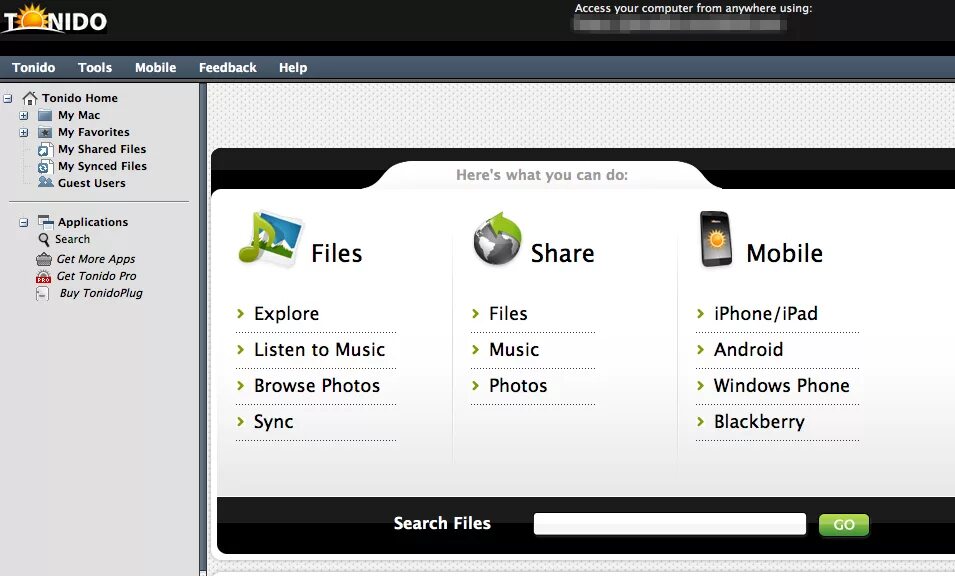Click the My Synced Files icon
The image size is (955, 576).
45,166
